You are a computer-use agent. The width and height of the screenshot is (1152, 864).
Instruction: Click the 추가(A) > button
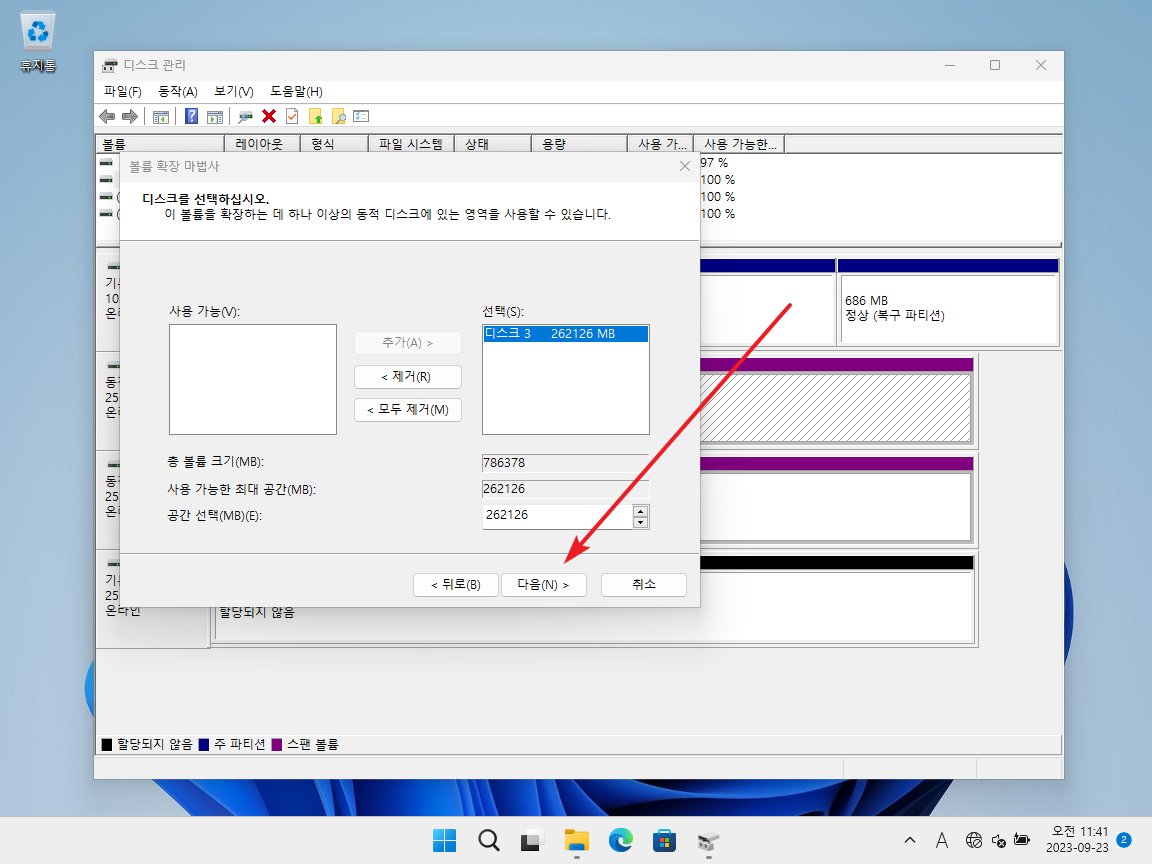coord(408,343)
